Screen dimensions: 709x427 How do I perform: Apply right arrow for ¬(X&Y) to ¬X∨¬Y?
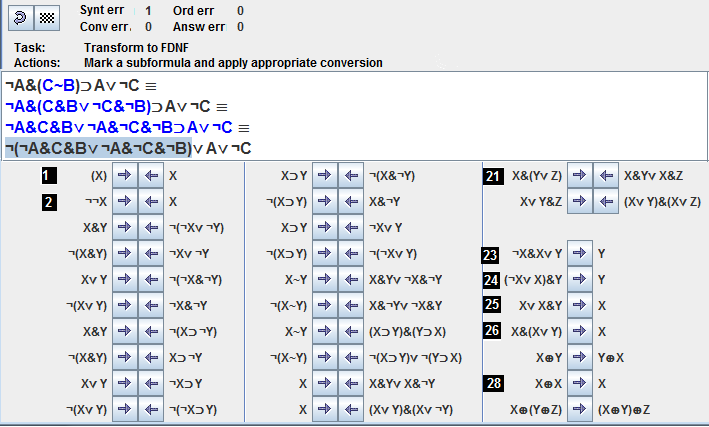click(x=124, y=254)
